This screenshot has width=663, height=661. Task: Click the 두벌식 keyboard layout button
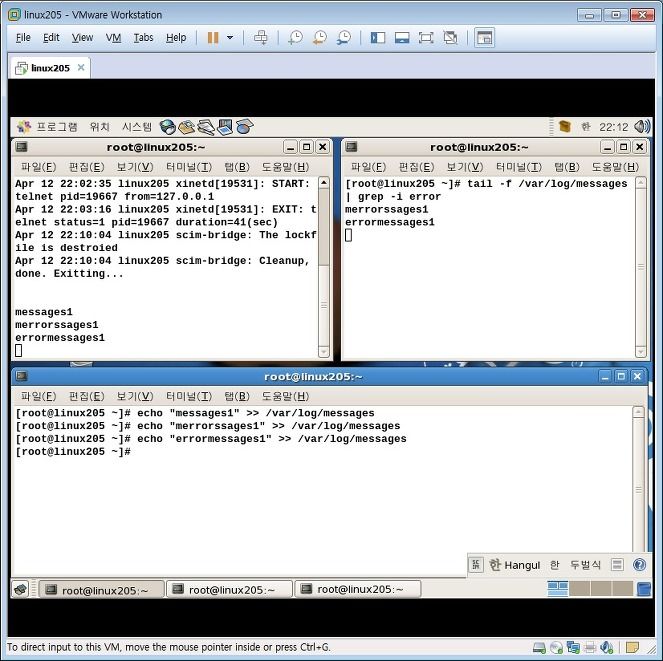[x=585, y=565]
